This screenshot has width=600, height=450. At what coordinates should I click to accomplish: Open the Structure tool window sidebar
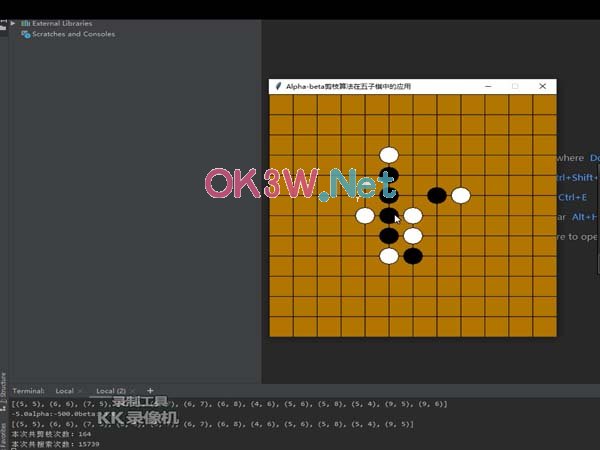[x=4, y=383]
